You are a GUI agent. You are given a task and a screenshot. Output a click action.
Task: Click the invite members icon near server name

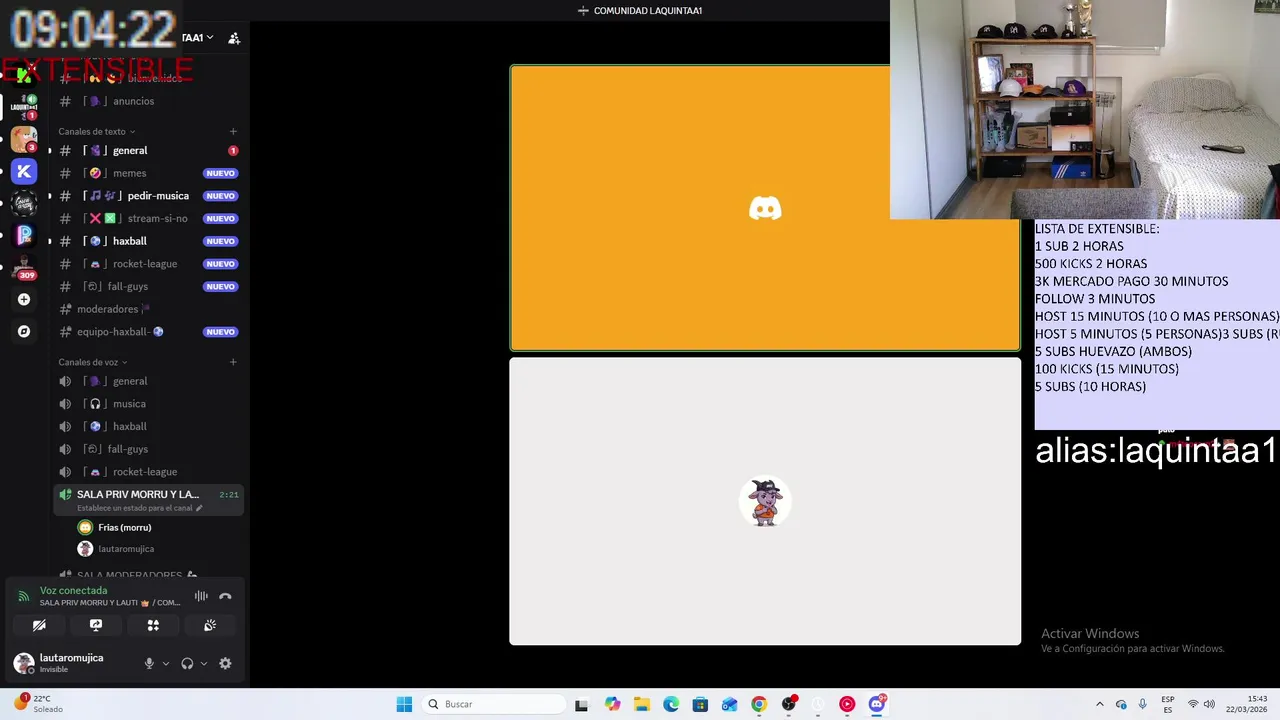(234, 38)
